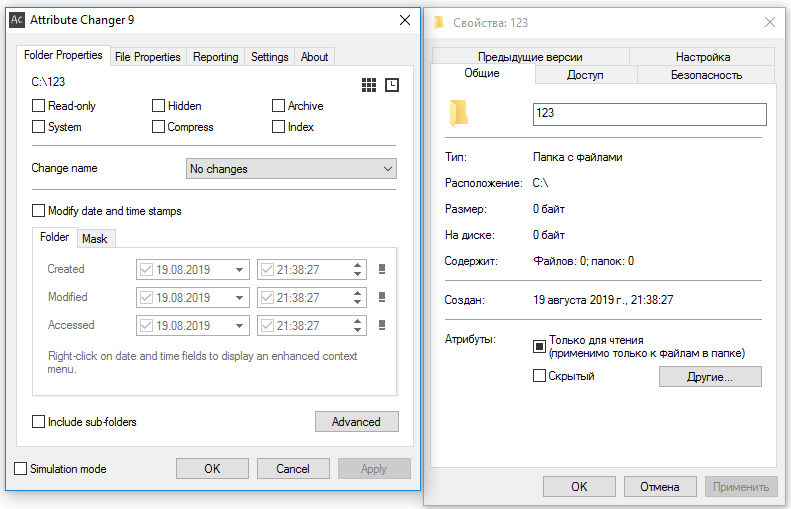791x509 pixels.
Task: Open the Accessed date picker dropdown
Action: 240,326
